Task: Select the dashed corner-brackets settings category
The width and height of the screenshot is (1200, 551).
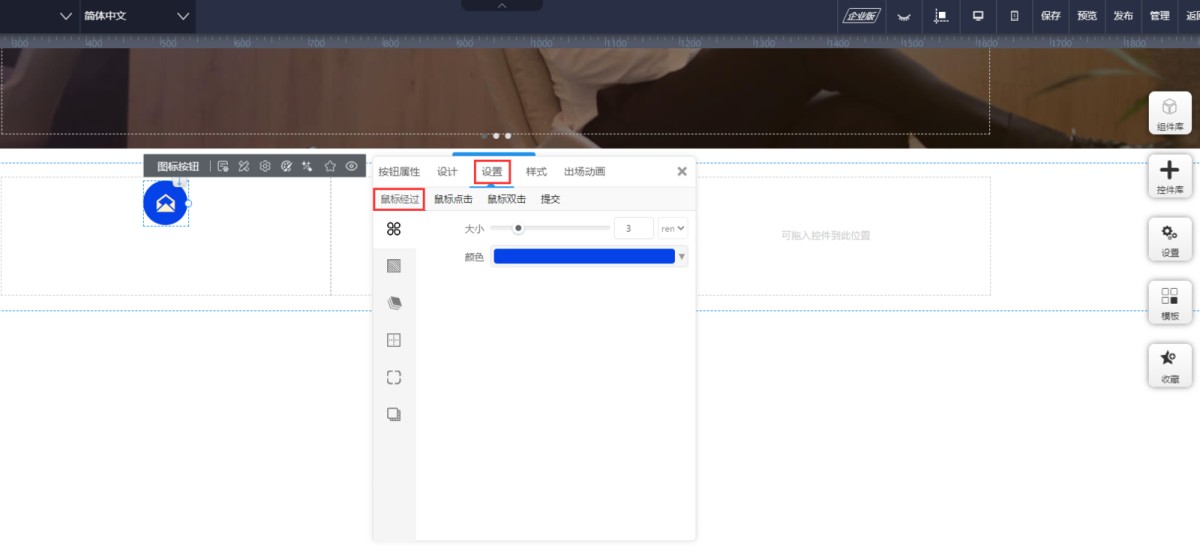Action: (x=394, y=377)
